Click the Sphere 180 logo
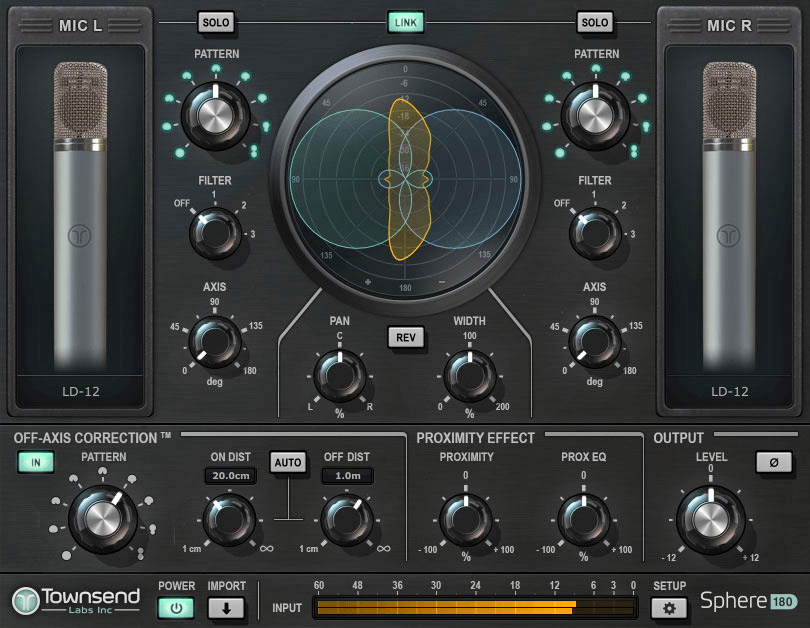This screenshot has width=810, height=628. [749, 601]
